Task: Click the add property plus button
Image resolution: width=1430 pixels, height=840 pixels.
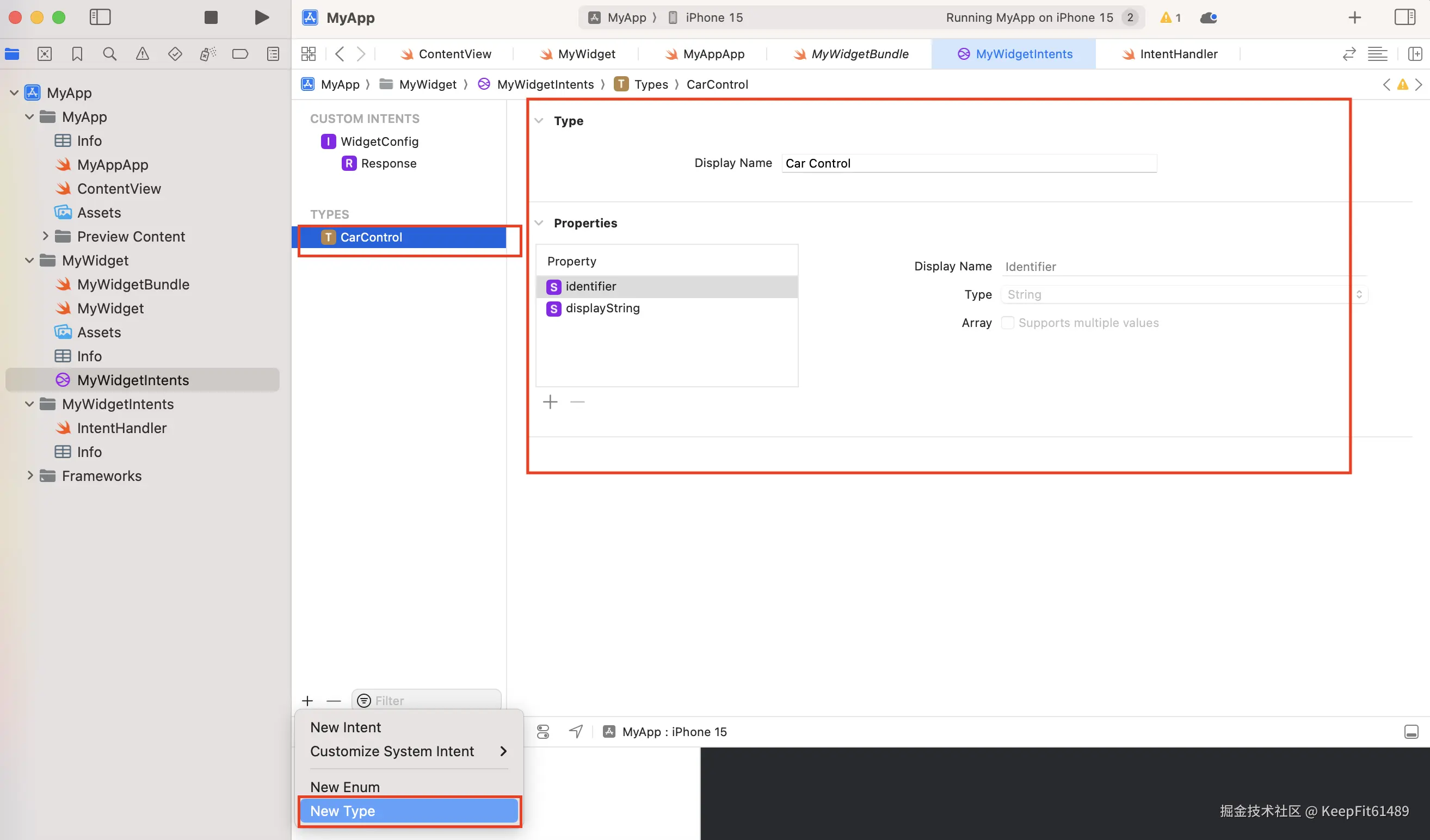Action: pos(550,402)
